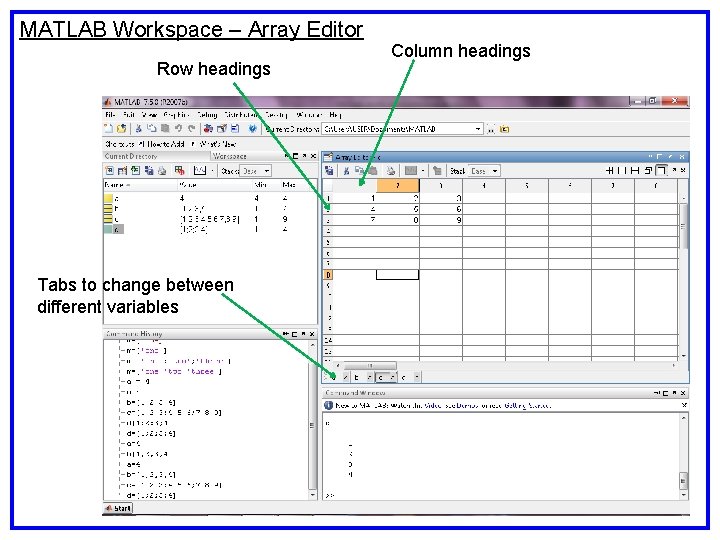The image size is (720, 540).
Task: Click the MATLAB Start button
Action: click(x=118, y=508)
